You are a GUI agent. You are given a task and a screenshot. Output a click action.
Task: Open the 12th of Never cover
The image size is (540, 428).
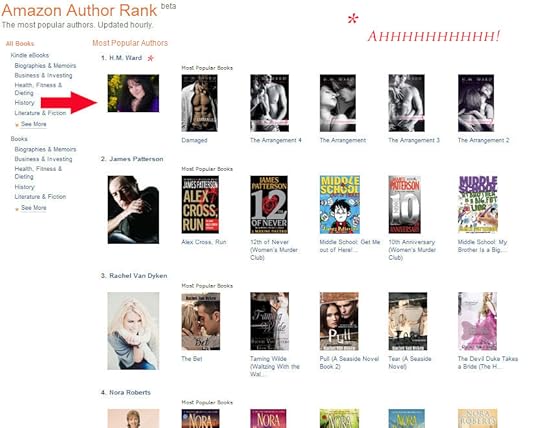(269, 205)
